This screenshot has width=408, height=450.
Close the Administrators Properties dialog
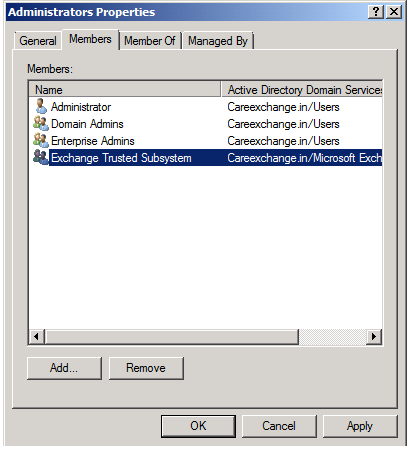(x=394, y=12)
